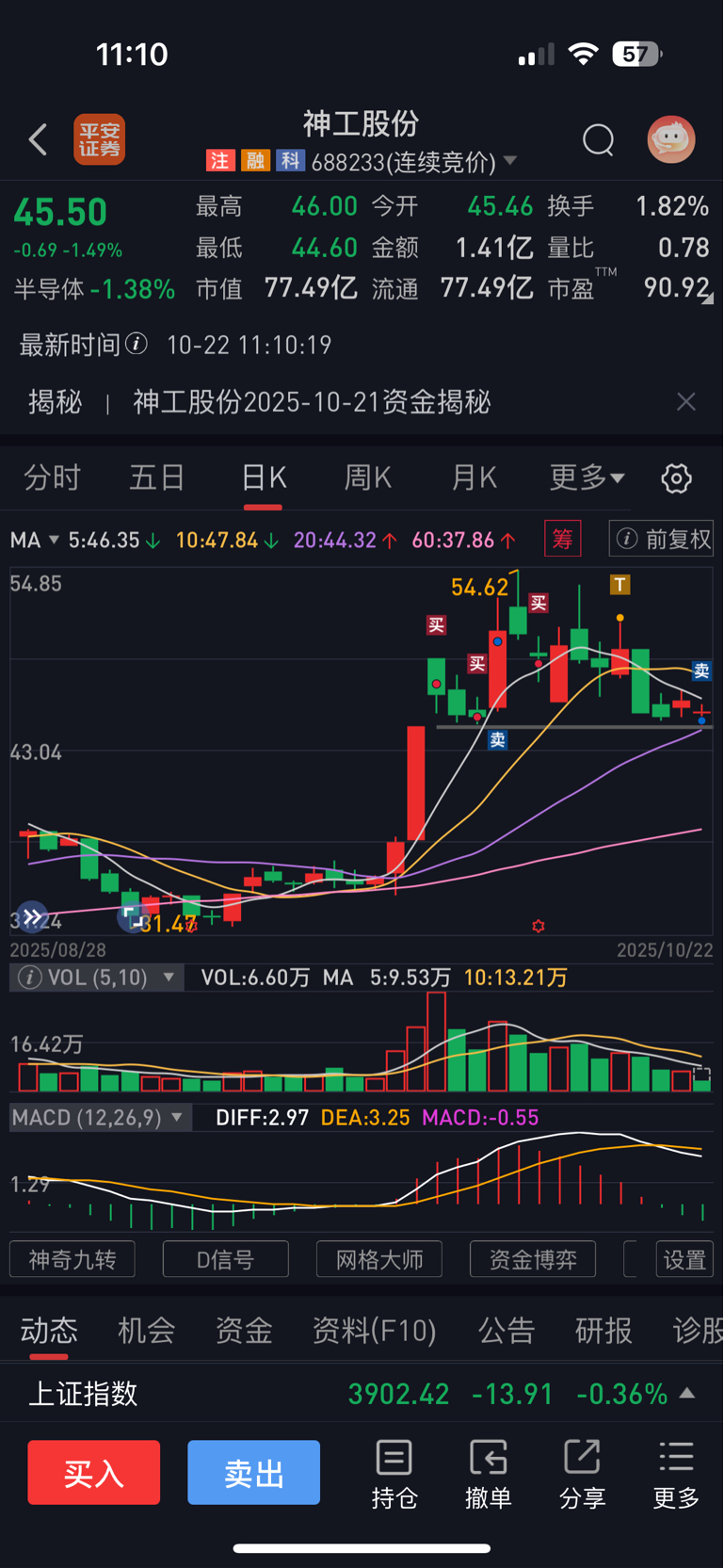Switch to 五日 tab
This screenshot has height=1568, width=724.
tap(156, 477)
